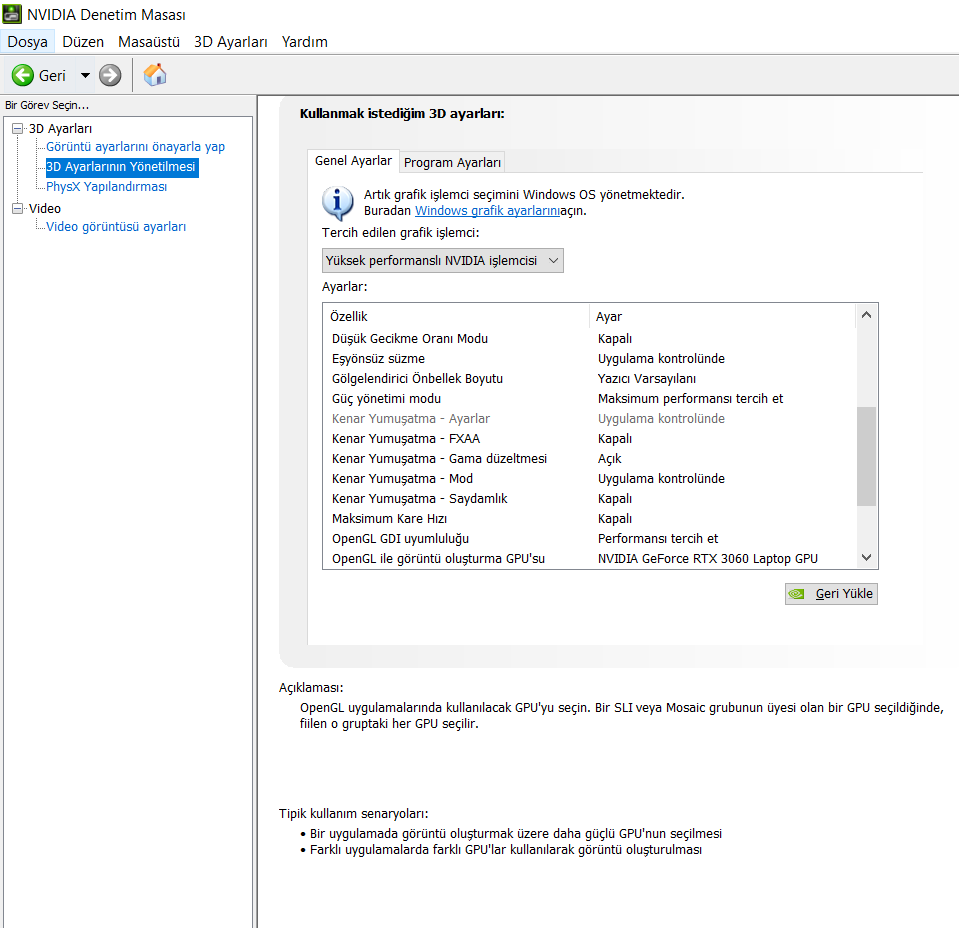
Task: Open Görüntü ayarlarını önayarla yap
Action: pos(135,147)
